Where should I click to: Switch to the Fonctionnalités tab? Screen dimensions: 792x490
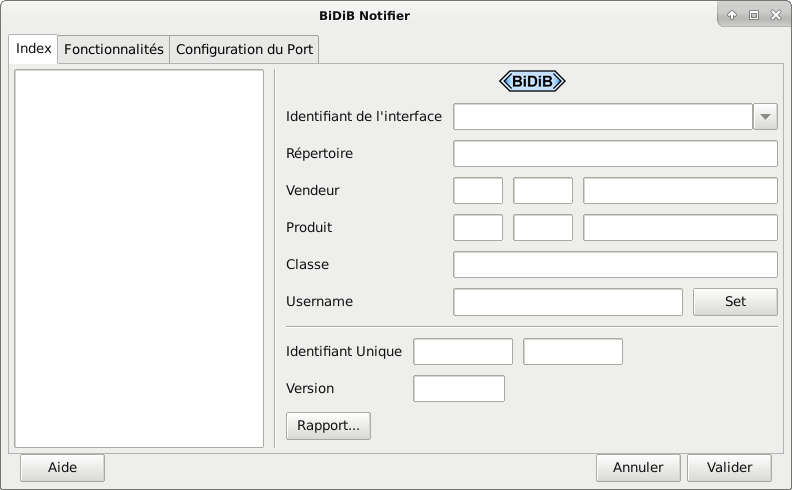[x=114, y=49]
